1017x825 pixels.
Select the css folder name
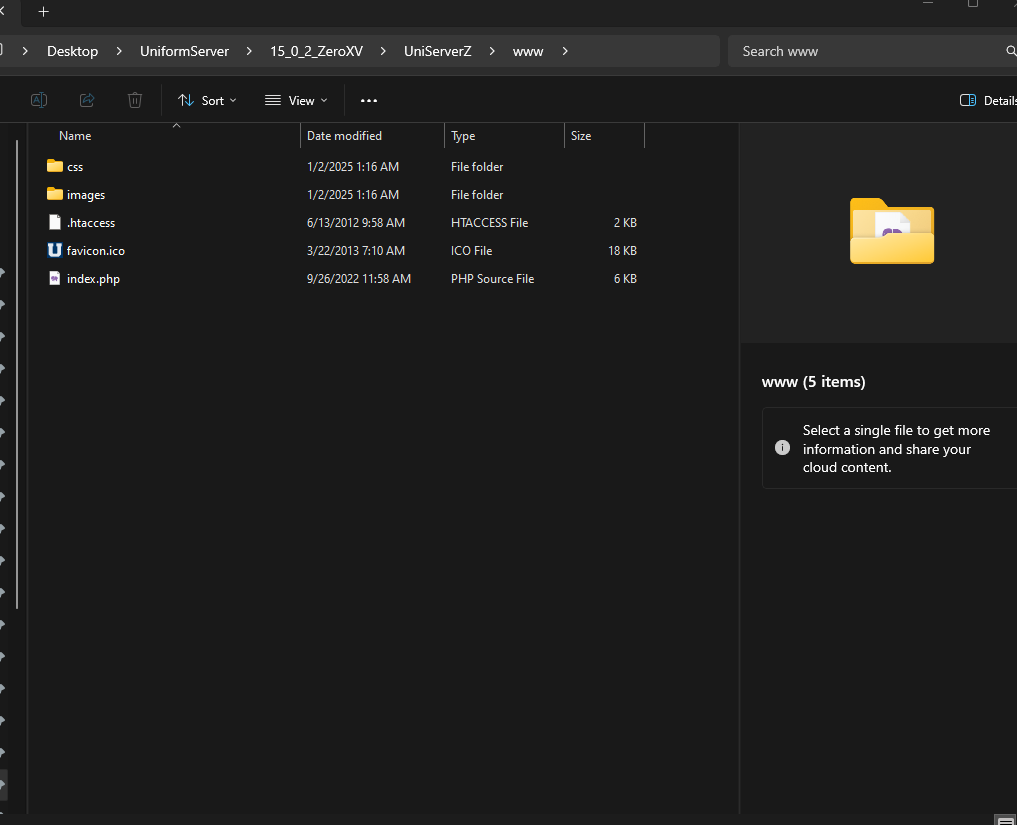click(x=75, y=167)
